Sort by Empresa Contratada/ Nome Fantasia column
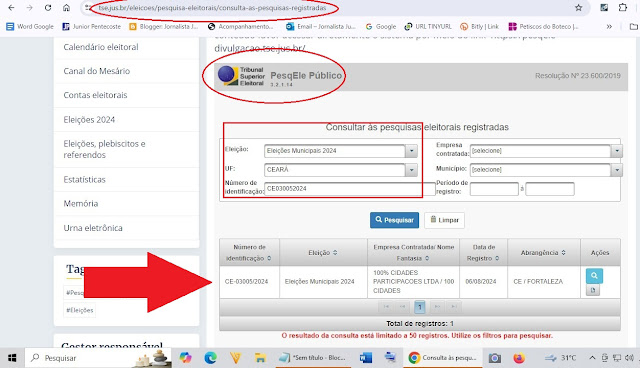This screenshot has height=368, width=640. 413,253
